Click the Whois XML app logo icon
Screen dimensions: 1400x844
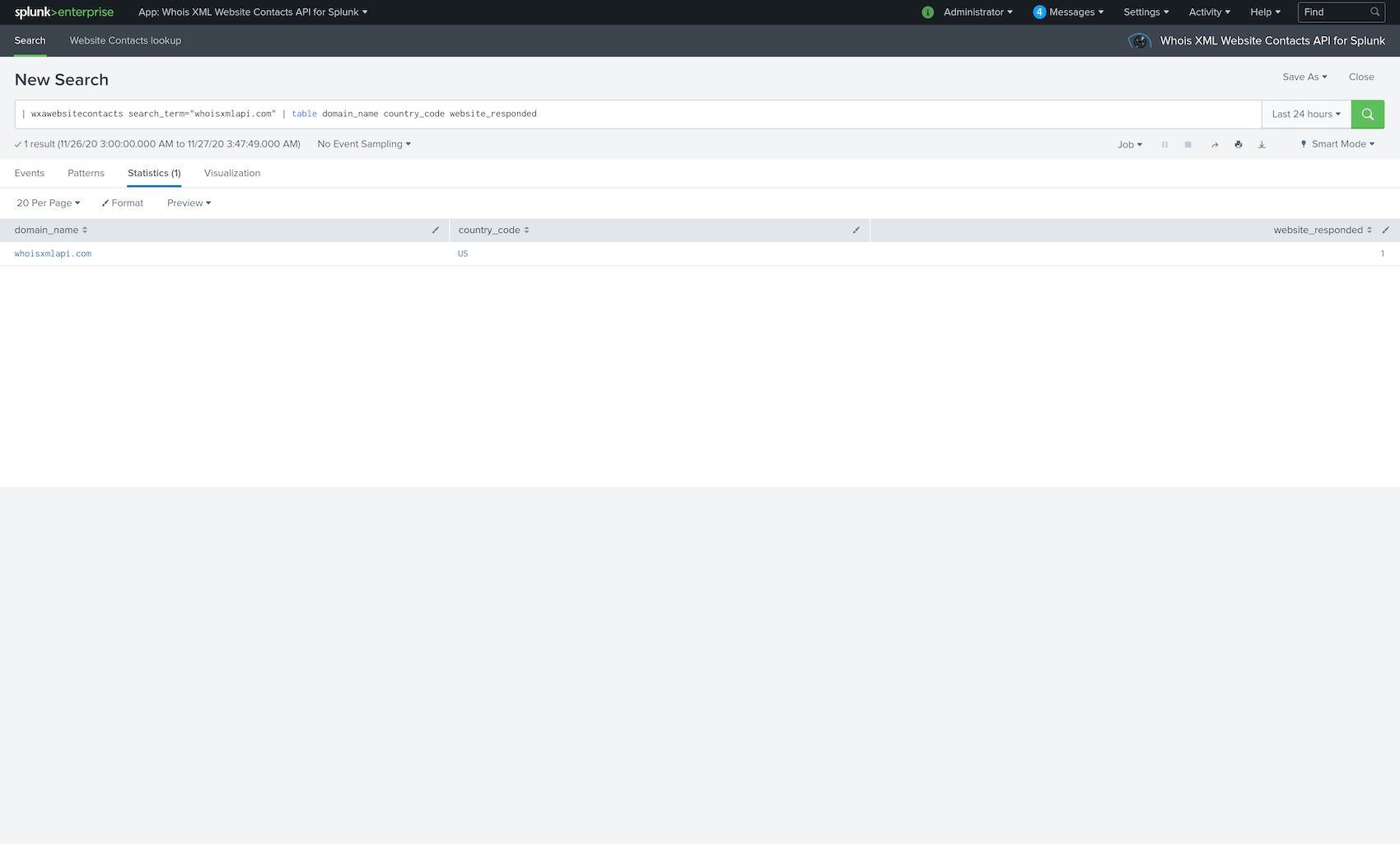pos(1140,40)
